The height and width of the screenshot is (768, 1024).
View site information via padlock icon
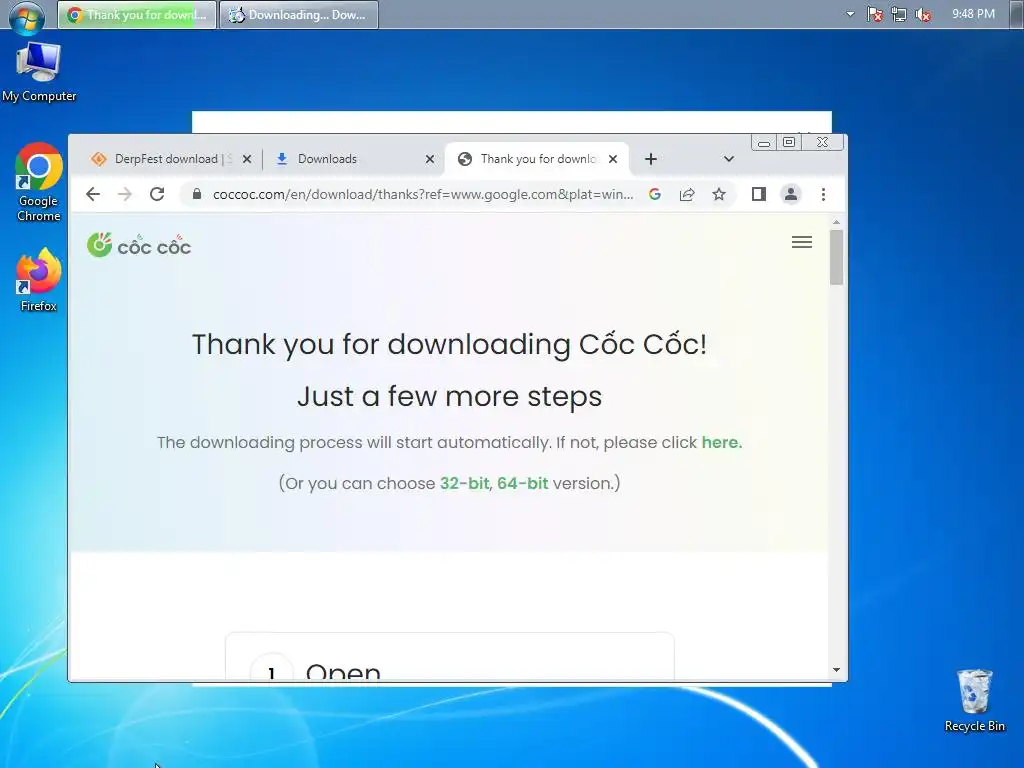point(197,194)
